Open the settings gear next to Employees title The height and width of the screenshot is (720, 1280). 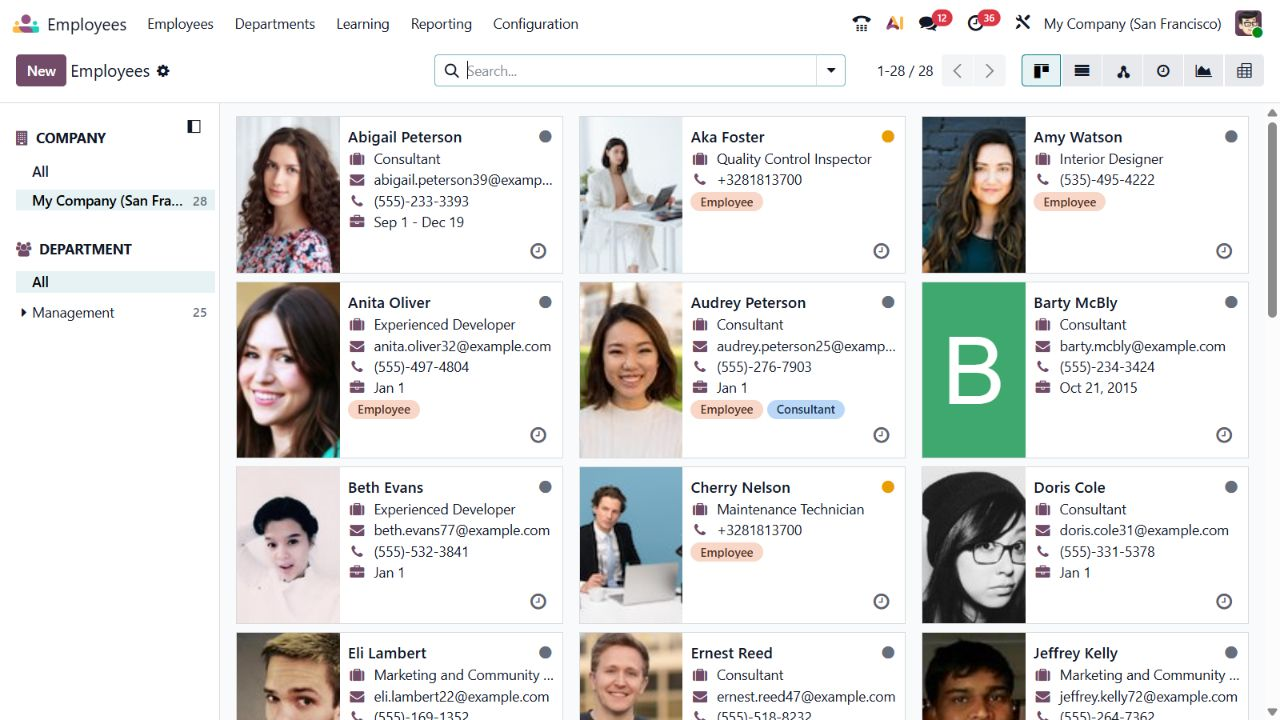coord(163,71)
